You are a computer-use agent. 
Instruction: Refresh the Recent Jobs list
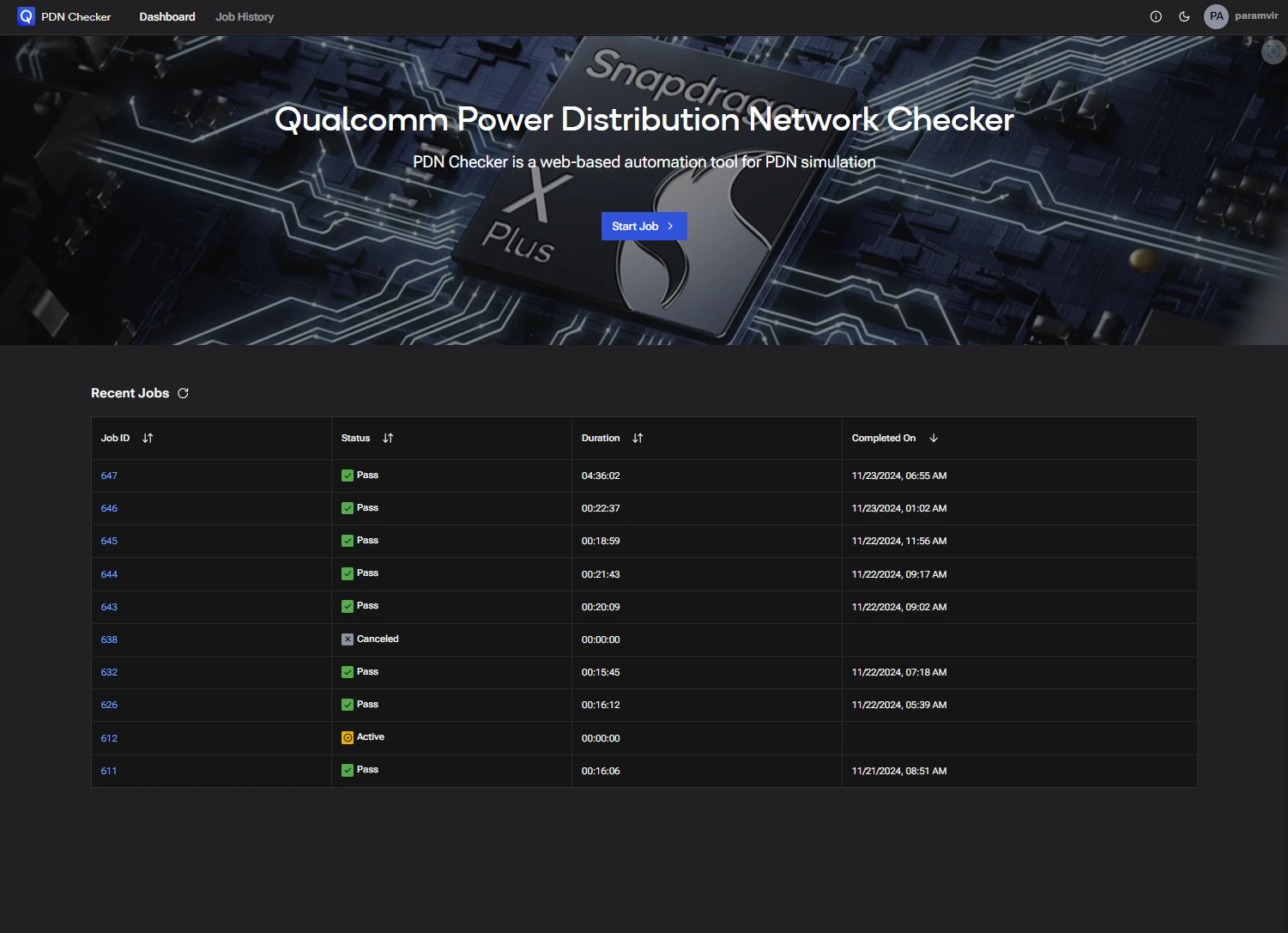183,393
